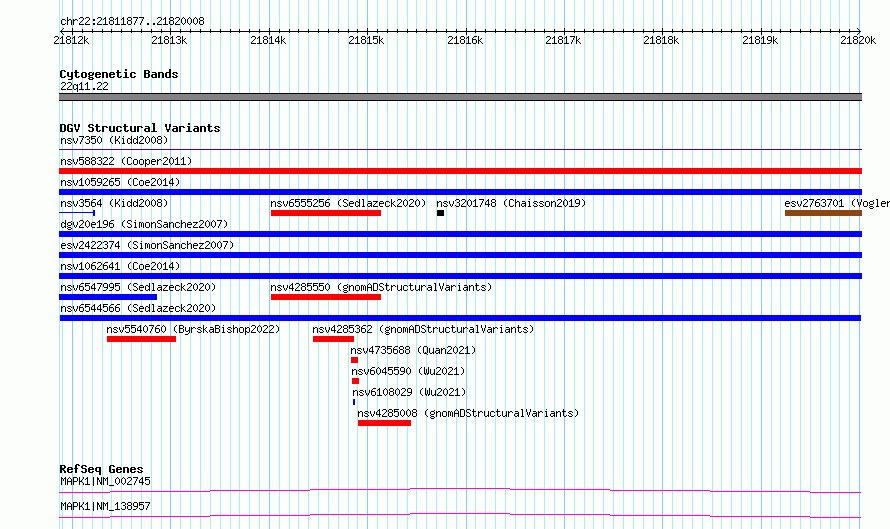Click the nsv4735688 small red marker

(x=354, y=360)
